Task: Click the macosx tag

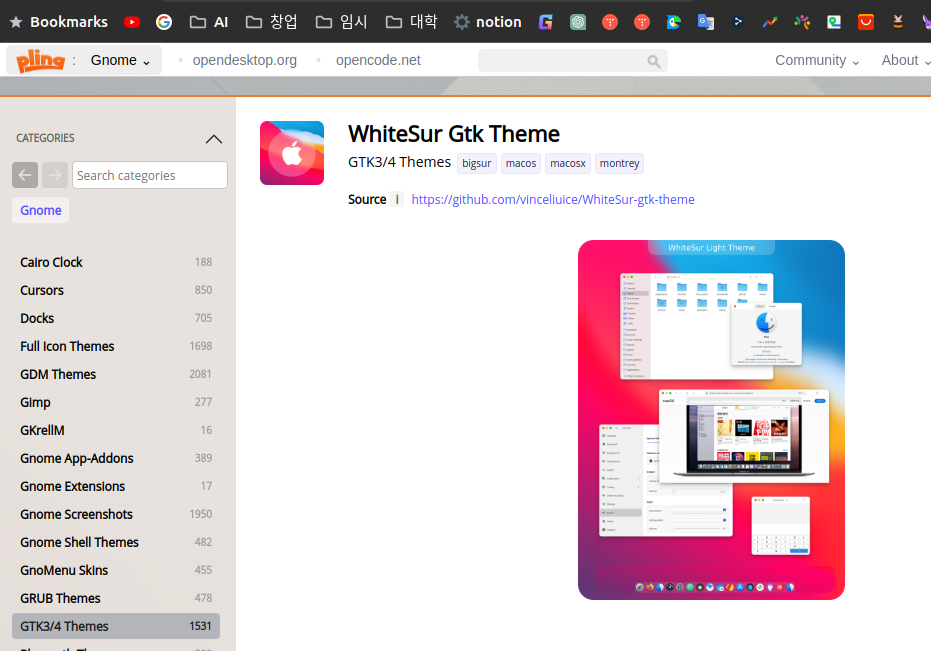Action: pyautogui.click(x=568, y=163)
